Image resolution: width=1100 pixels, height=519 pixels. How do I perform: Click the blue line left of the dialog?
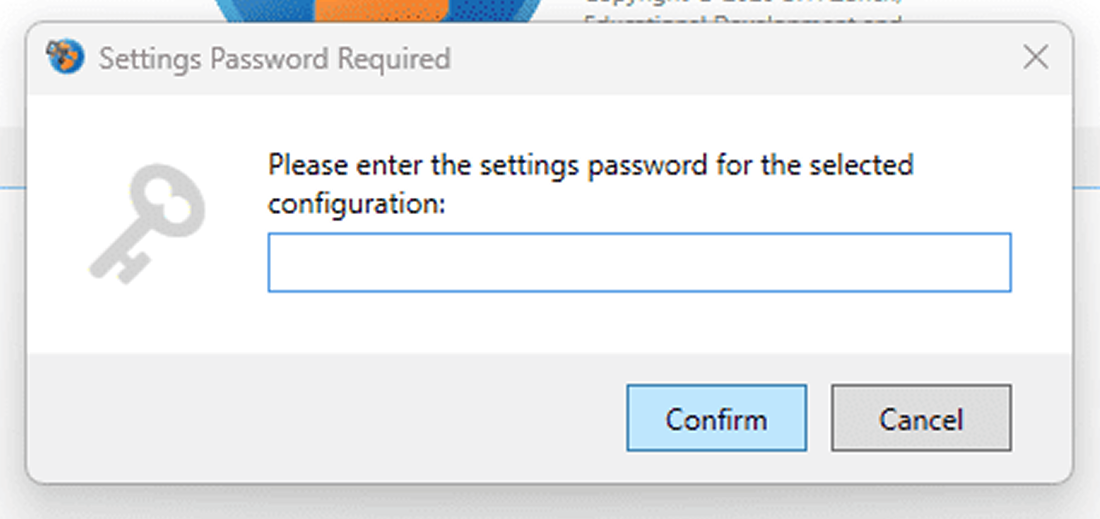point(12,187)
